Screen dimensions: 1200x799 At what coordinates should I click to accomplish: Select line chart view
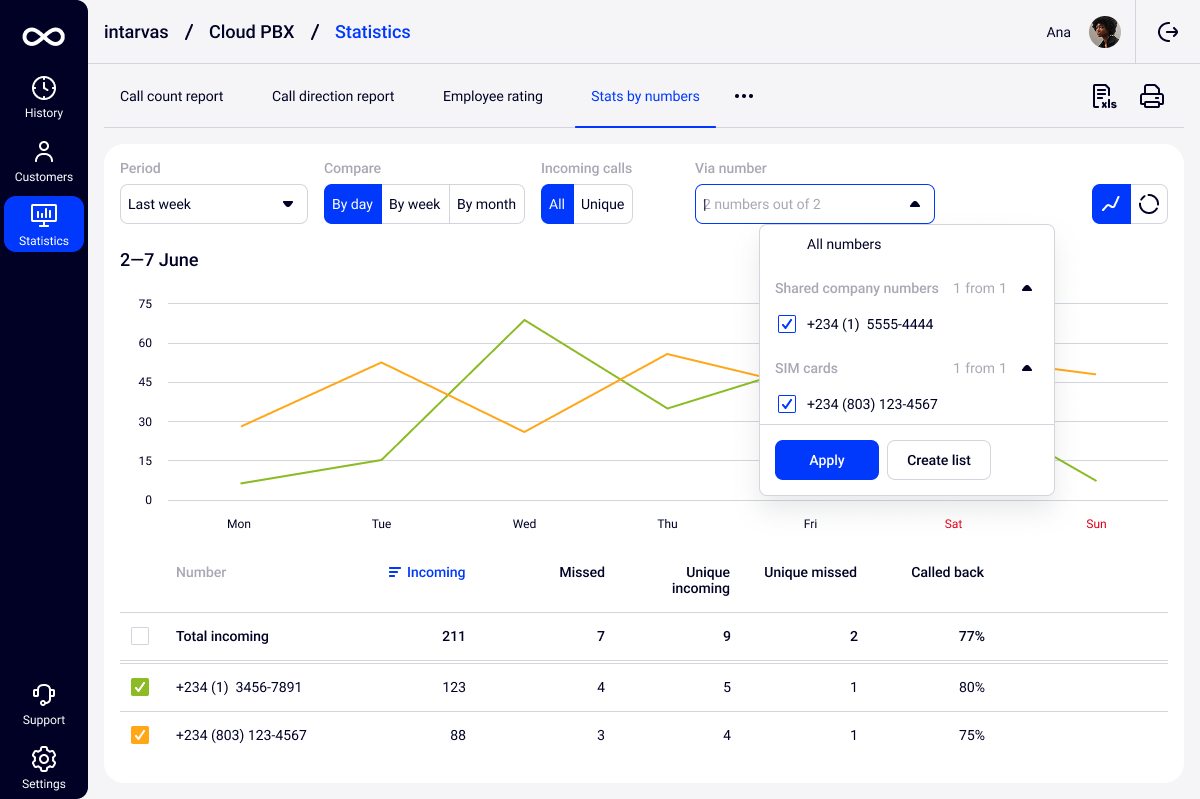pyautogui.click(x=1111, y=204)
